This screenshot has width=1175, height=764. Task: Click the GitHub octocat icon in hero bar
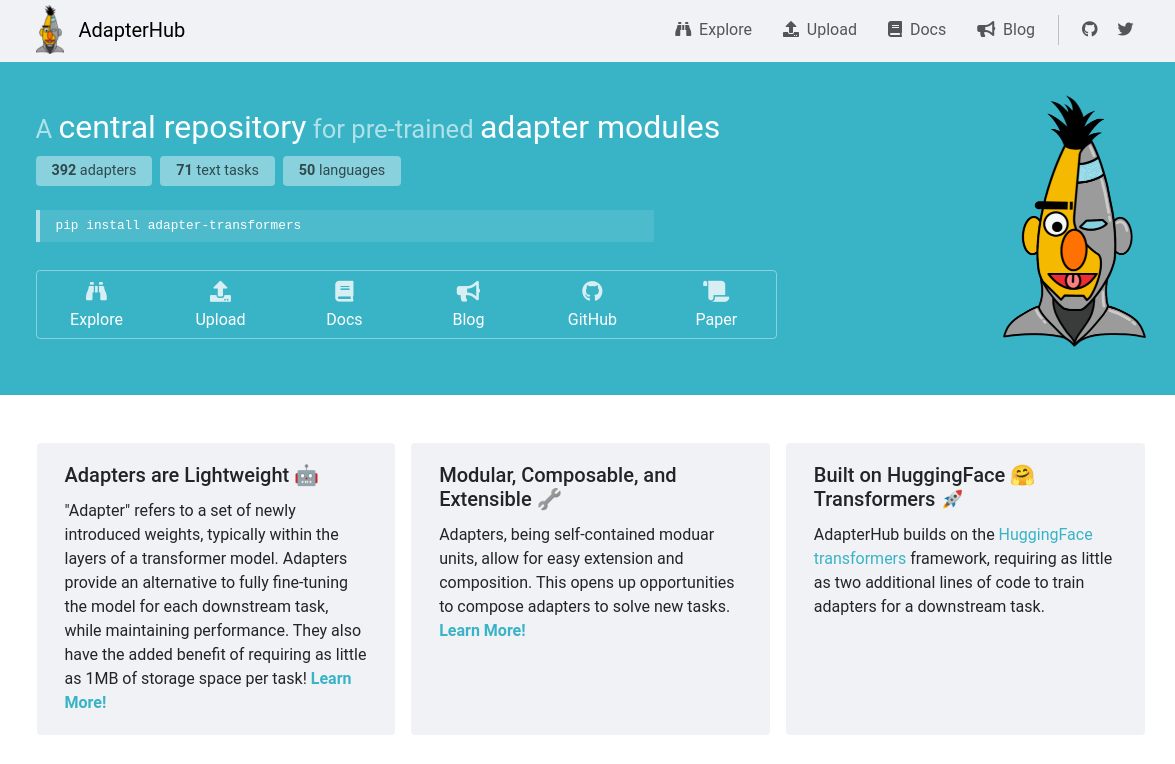click(x=592, y=291)
